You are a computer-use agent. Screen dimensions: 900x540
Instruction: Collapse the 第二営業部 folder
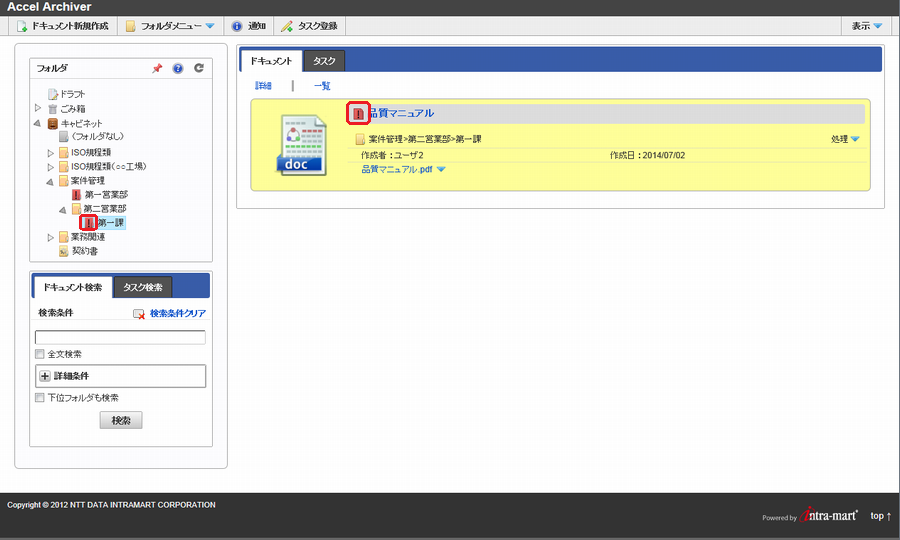point(63,209)
